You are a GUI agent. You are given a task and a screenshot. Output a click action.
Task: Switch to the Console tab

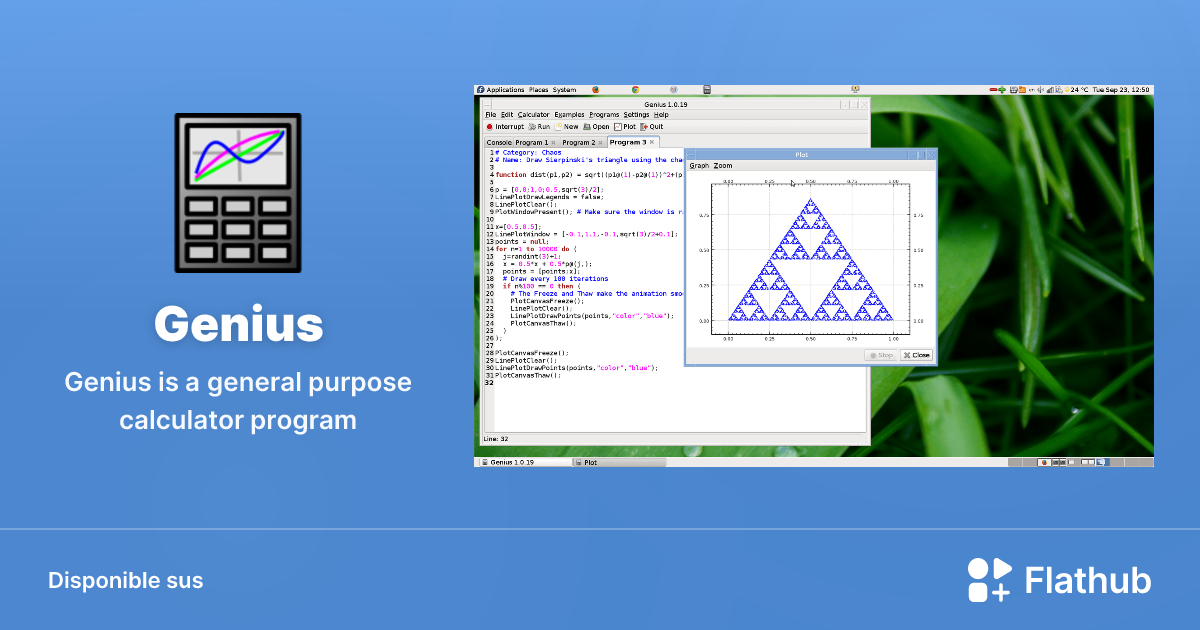pyautogui.click(x=500, y=141)
